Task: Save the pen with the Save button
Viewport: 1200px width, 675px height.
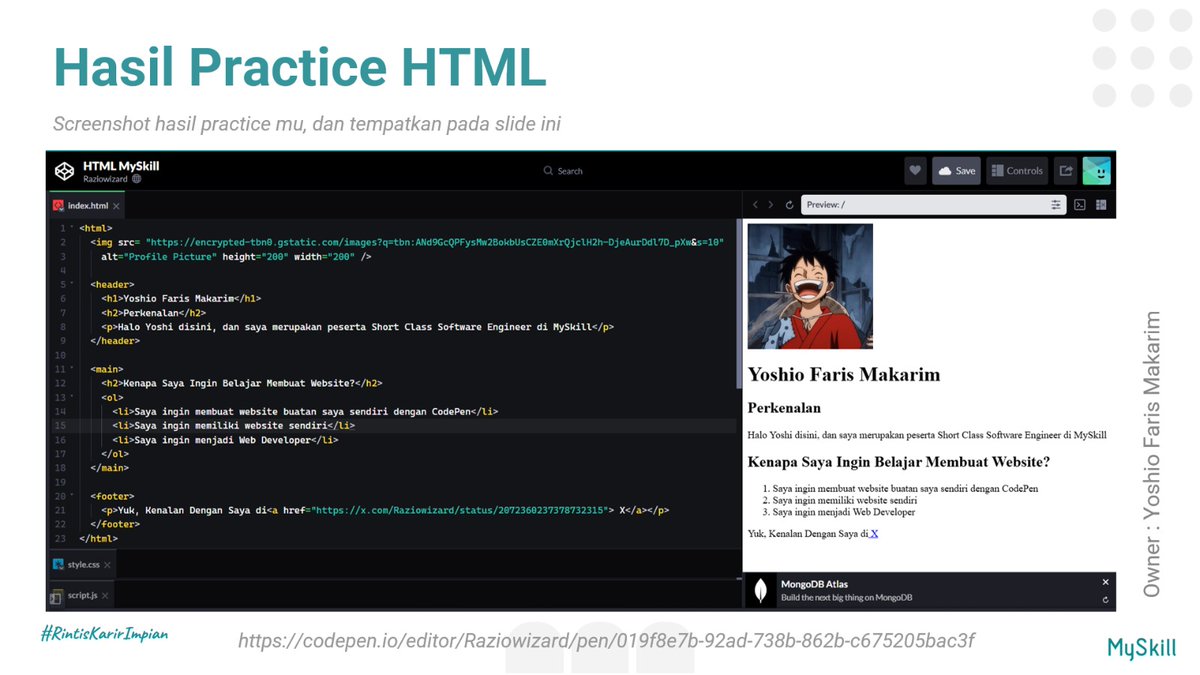Action: [x=957, y=171]
